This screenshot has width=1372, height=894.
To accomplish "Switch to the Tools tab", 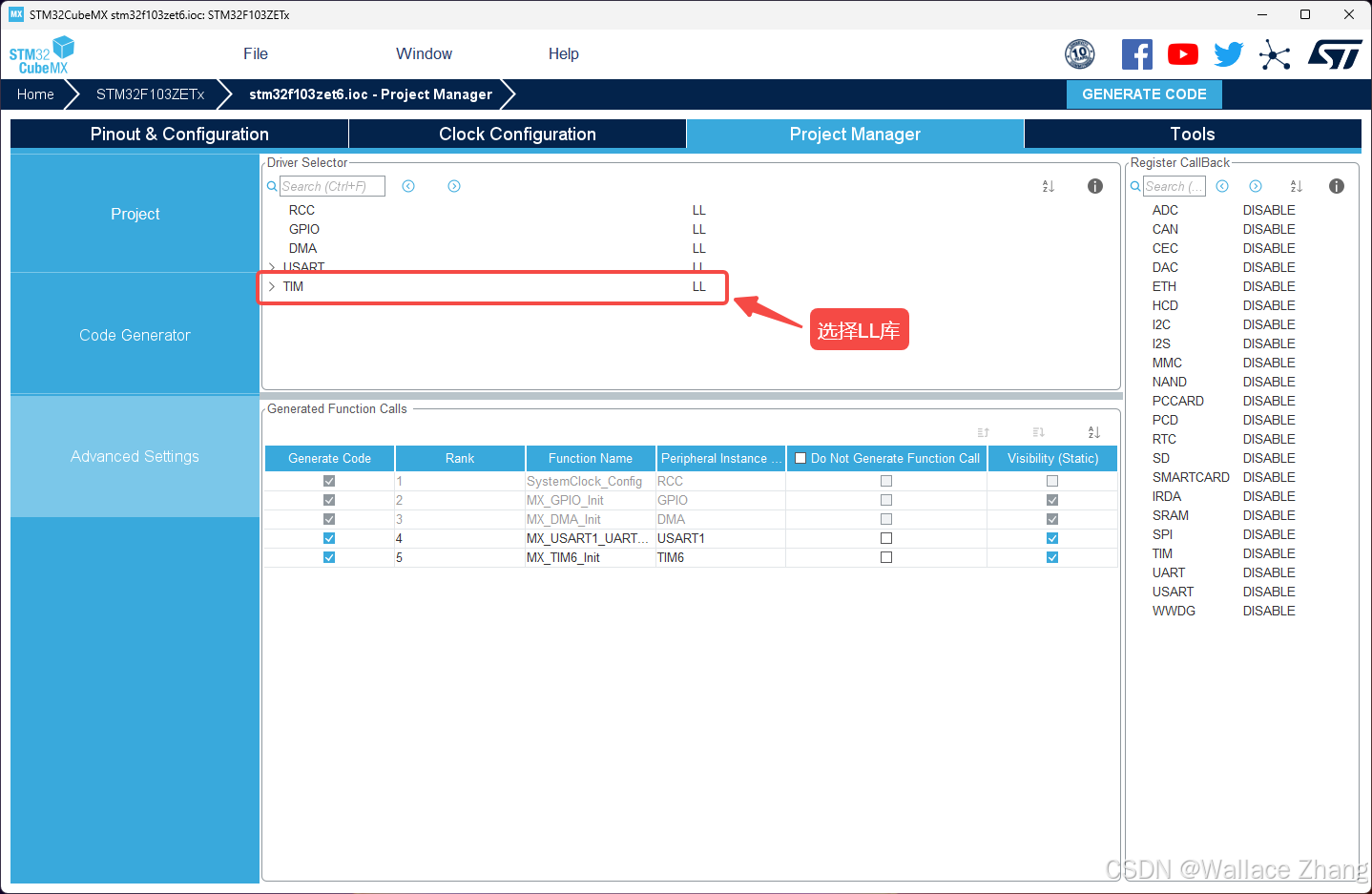I will click(x=1193, y=135).
